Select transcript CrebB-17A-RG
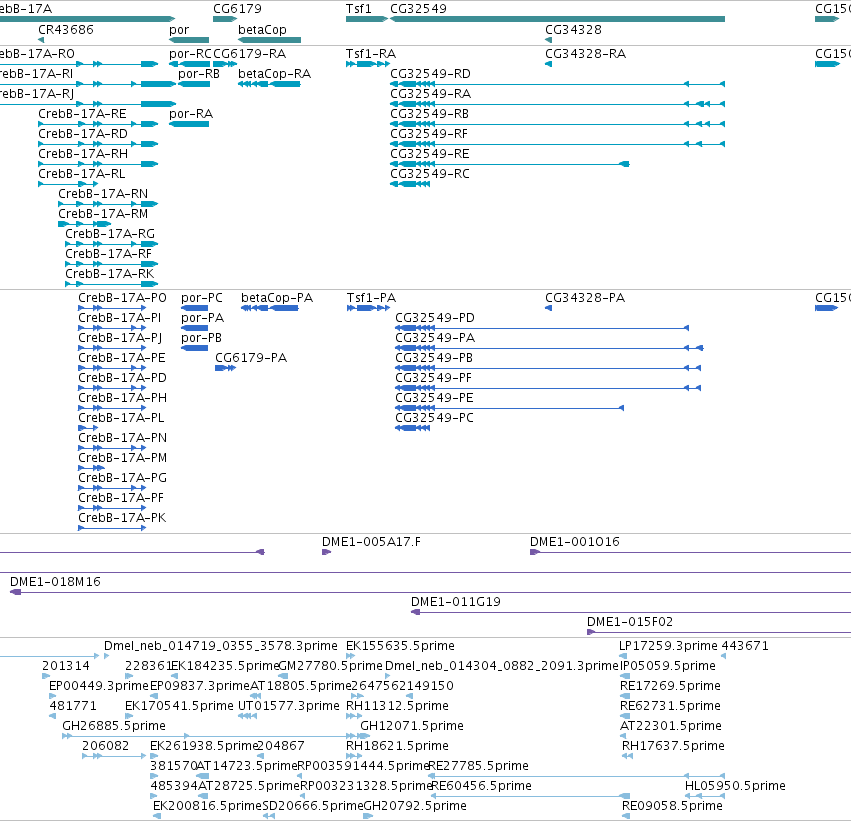The image size is (851, 821). [110, 234]
